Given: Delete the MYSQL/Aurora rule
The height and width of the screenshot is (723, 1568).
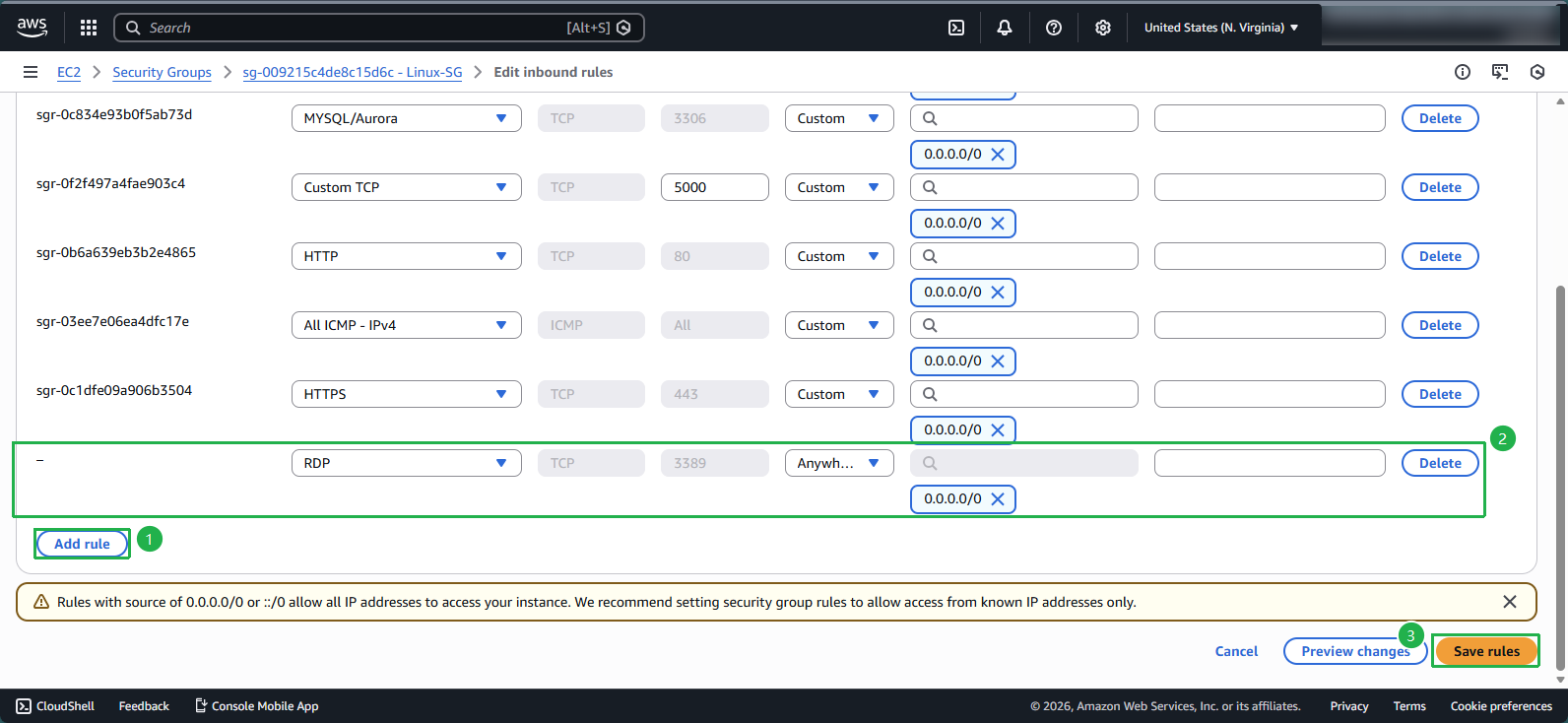Looking at the screenshot, I should pyautogui.click(x=1440, y=118).
